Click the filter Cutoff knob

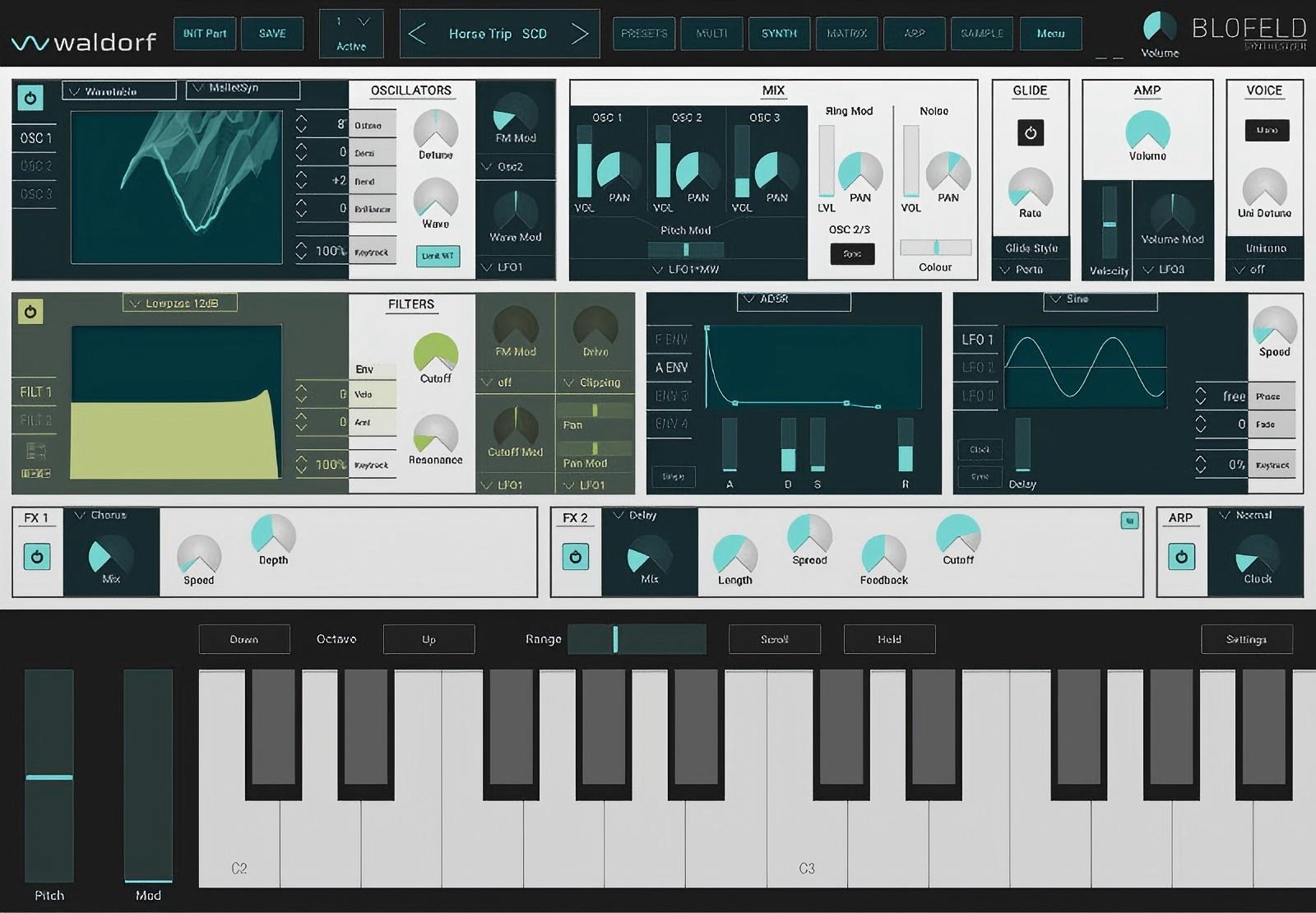(436, 353)
